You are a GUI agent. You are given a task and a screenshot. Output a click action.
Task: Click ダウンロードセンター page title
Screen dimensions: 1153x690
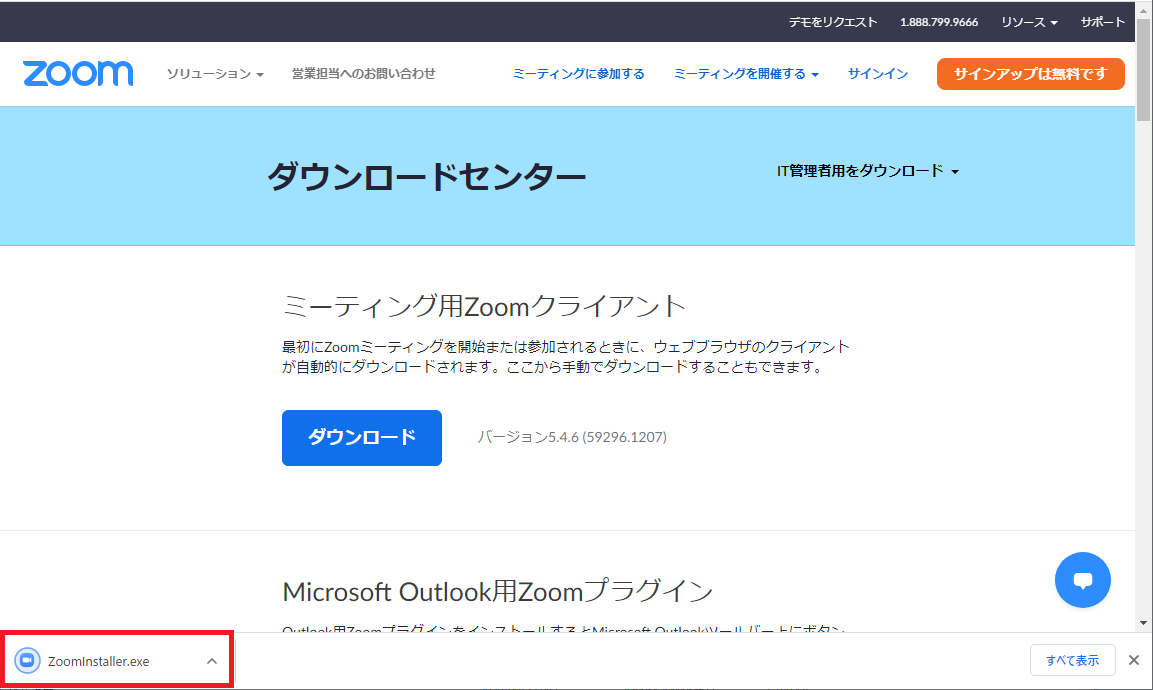426,177
